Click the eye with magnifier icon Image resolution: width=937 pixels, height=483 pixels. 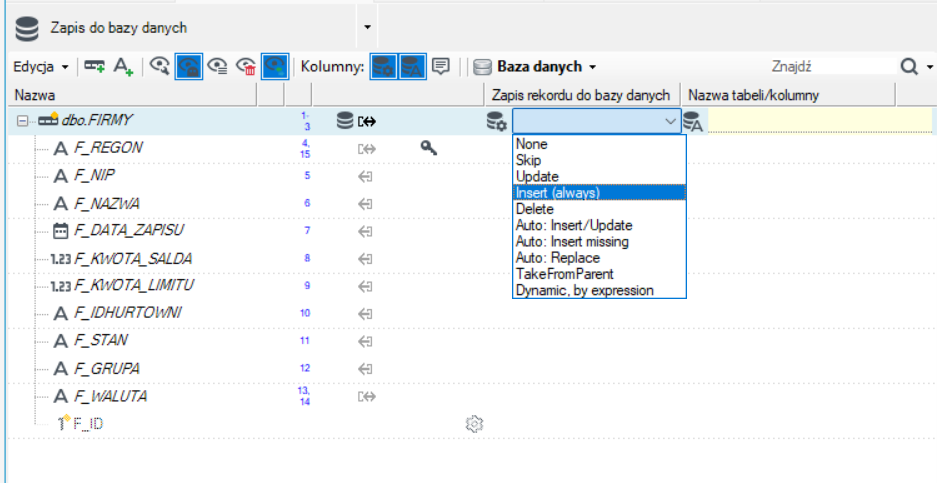point(160,66)
